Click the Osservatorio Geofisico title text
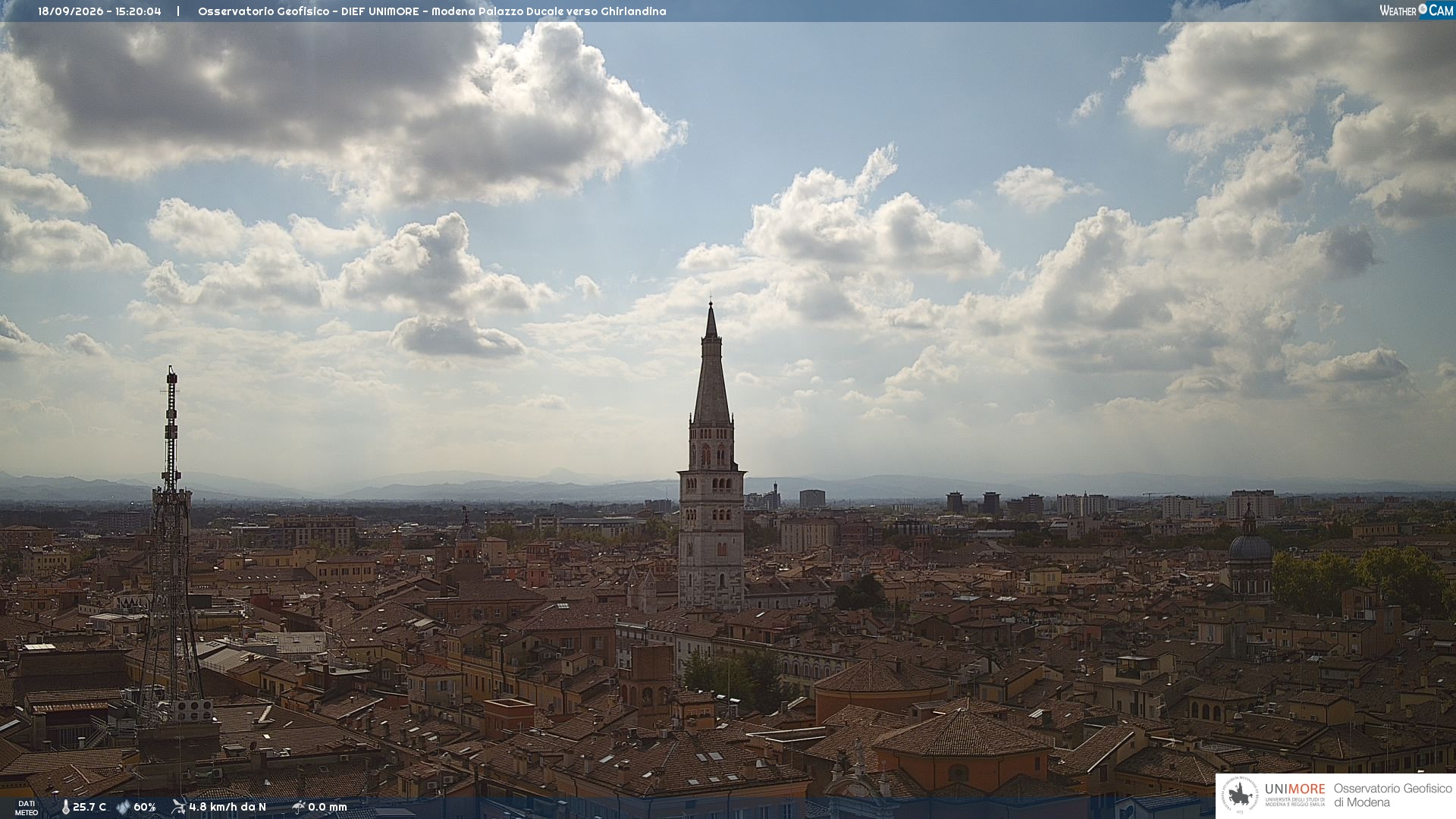 pos(264,11)
